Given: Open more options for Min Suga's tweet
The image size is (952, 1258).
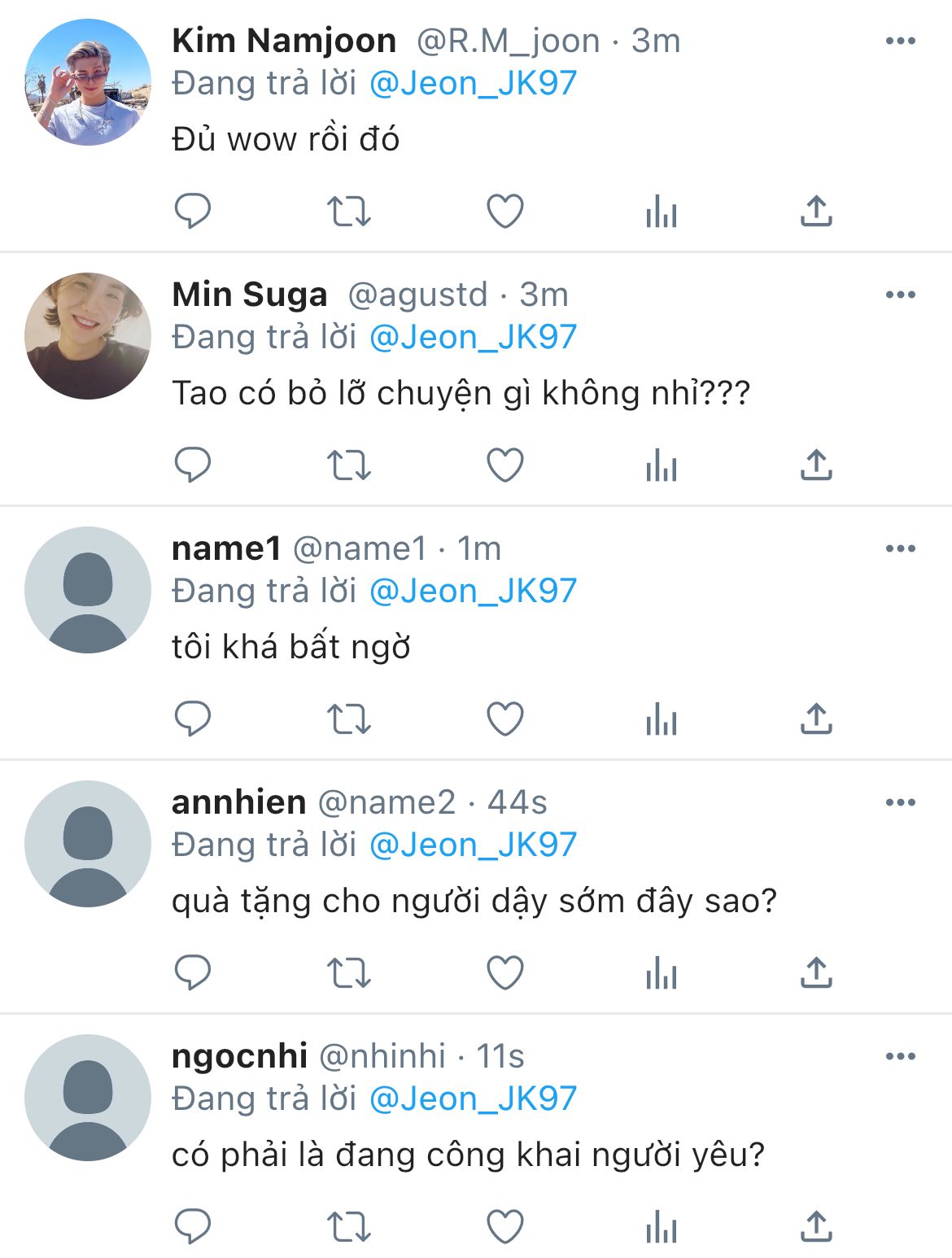Looking at the screenshot, I should (900, 295).
